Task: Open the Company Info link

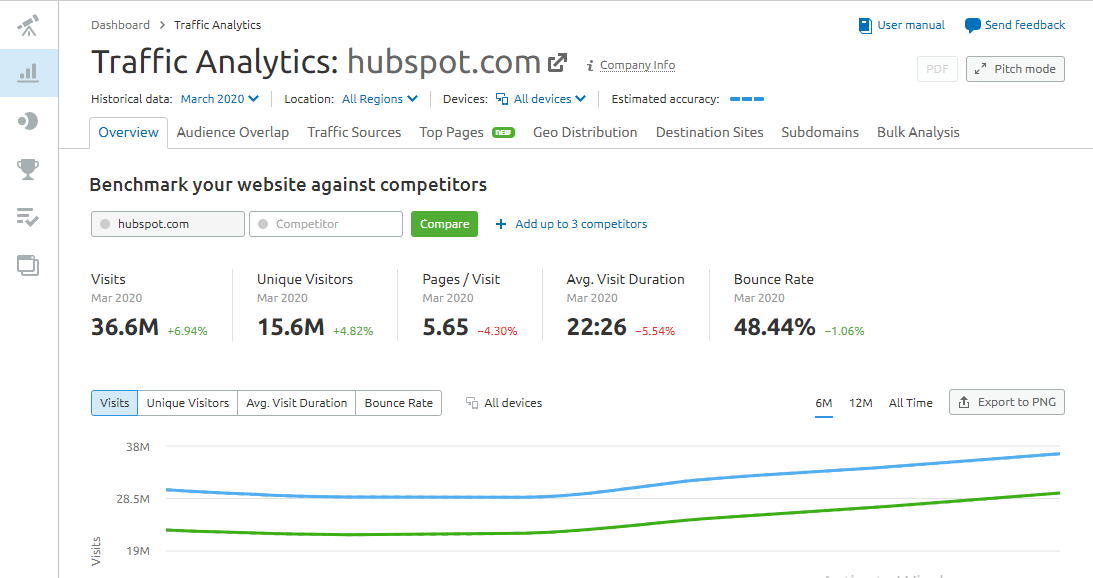Action: [x=637, y=65]
